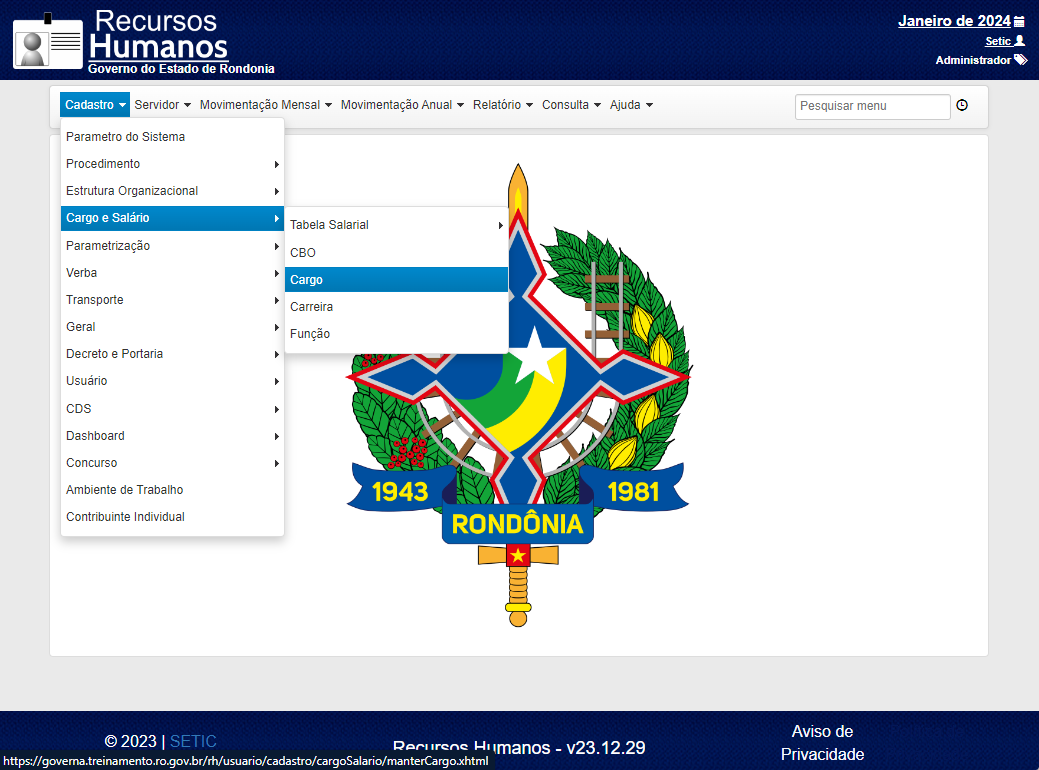Click the Recursos Humanos ID badge logo
This screenshot has height=770, width=1039.
coord(48,43)
